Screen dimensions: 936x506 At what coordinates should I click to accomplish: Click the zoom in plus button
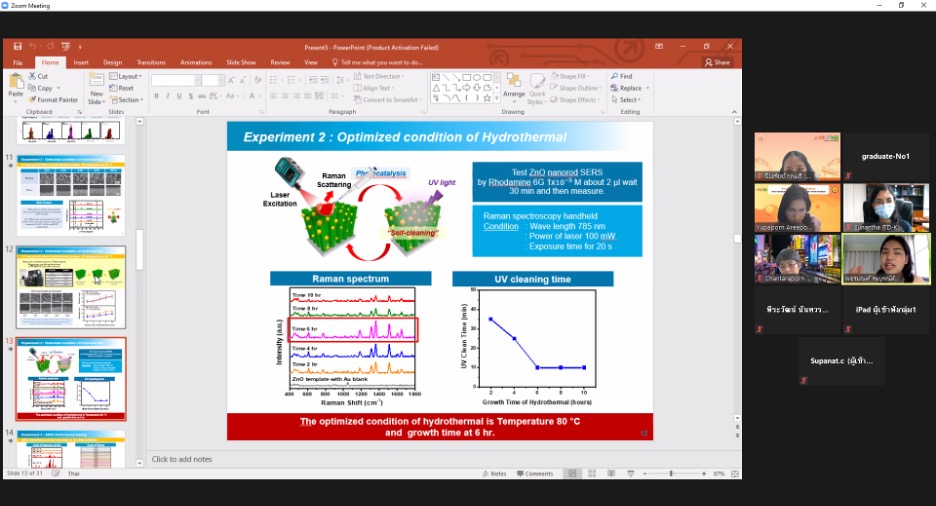click(x=704, y=473)
